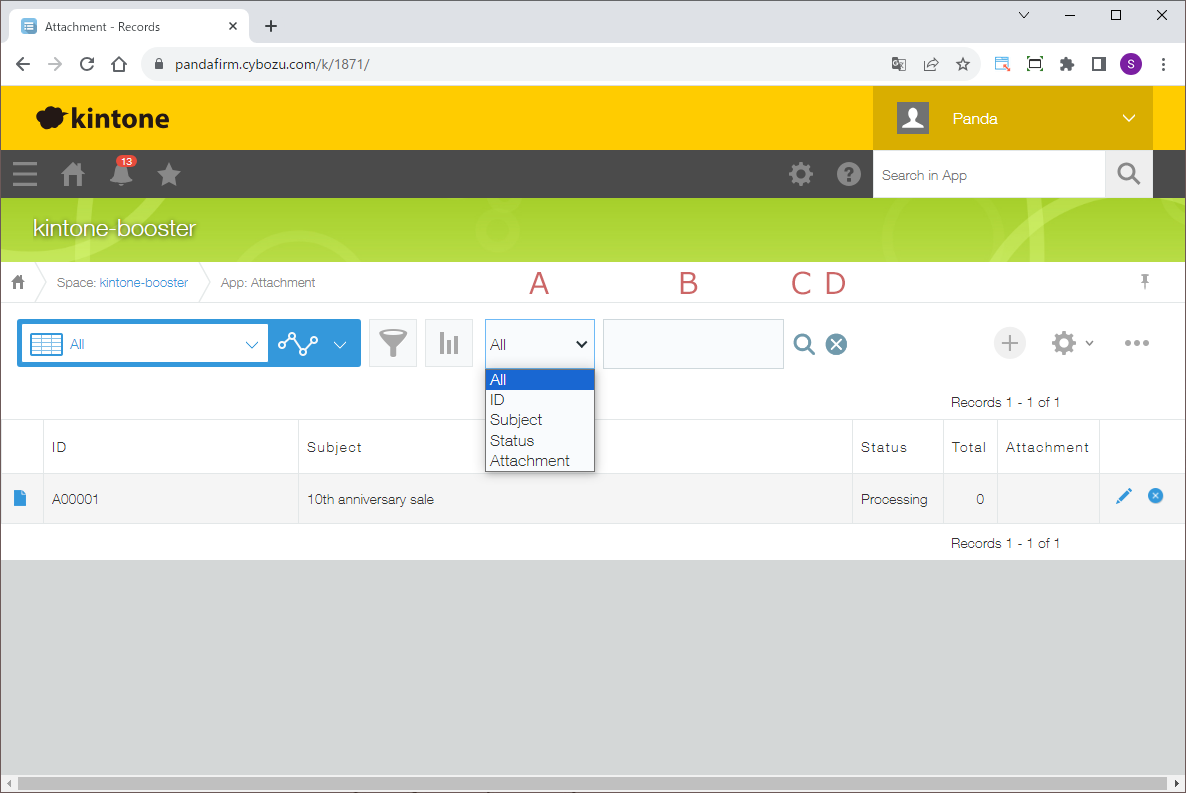Add a new record with plus icon

pos(1010,343)
